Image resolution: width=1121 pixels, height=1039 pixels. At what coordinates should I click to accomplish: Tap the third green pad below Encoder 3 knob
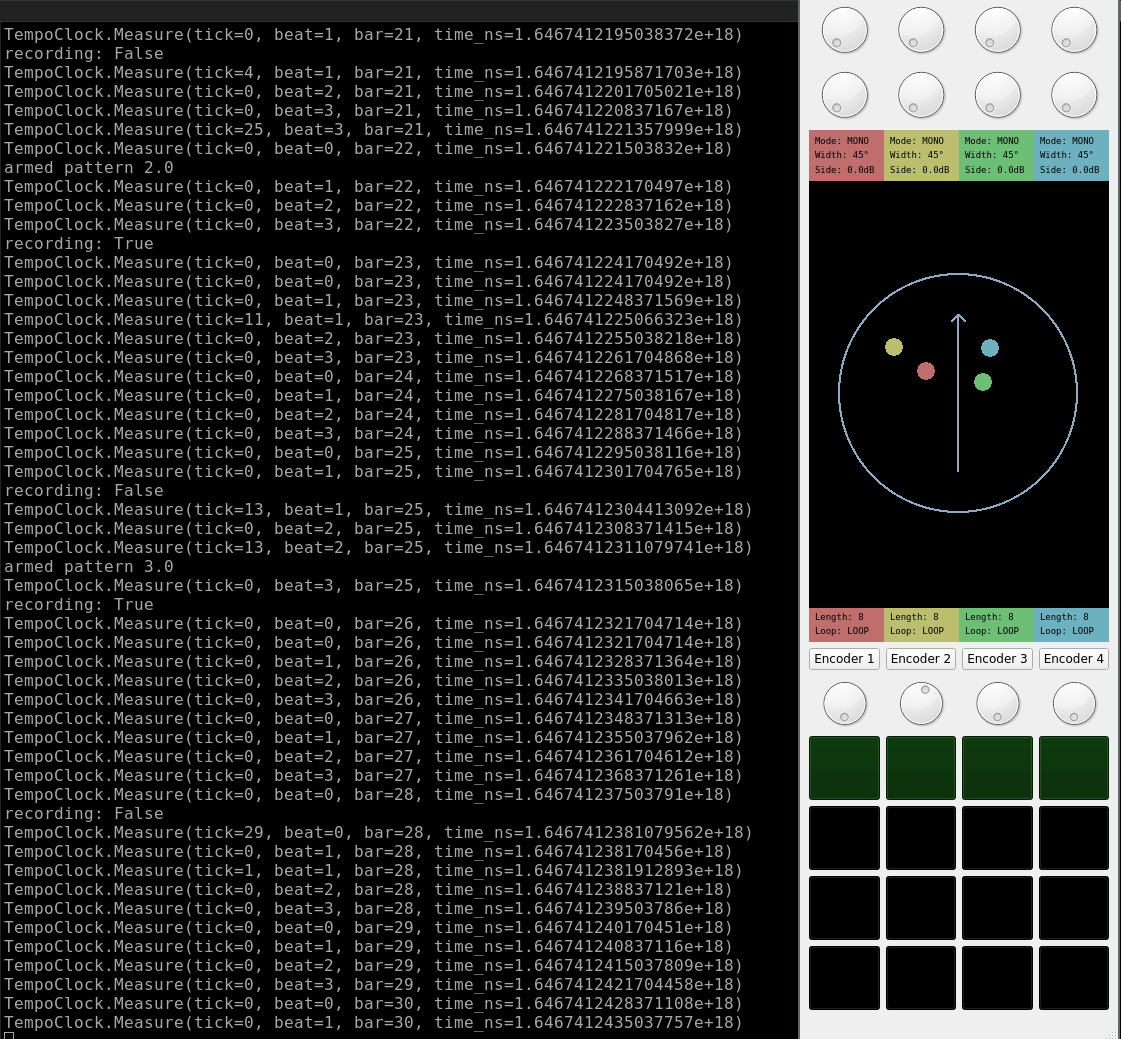(x=997, y=768)
